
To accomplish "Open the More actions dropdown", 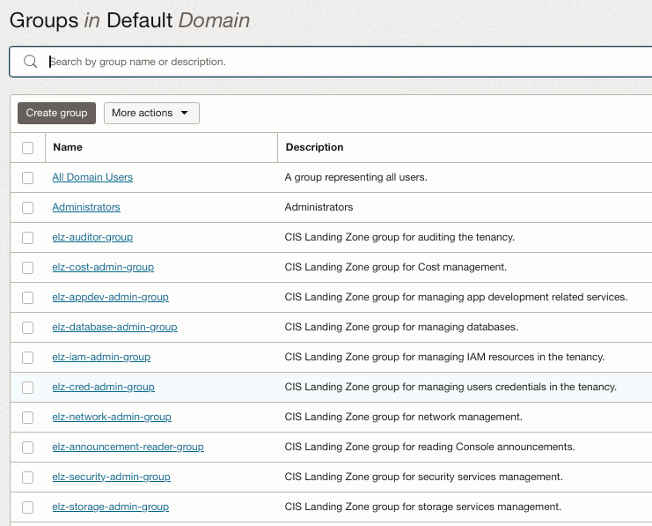I will click(x=151, y=113).
